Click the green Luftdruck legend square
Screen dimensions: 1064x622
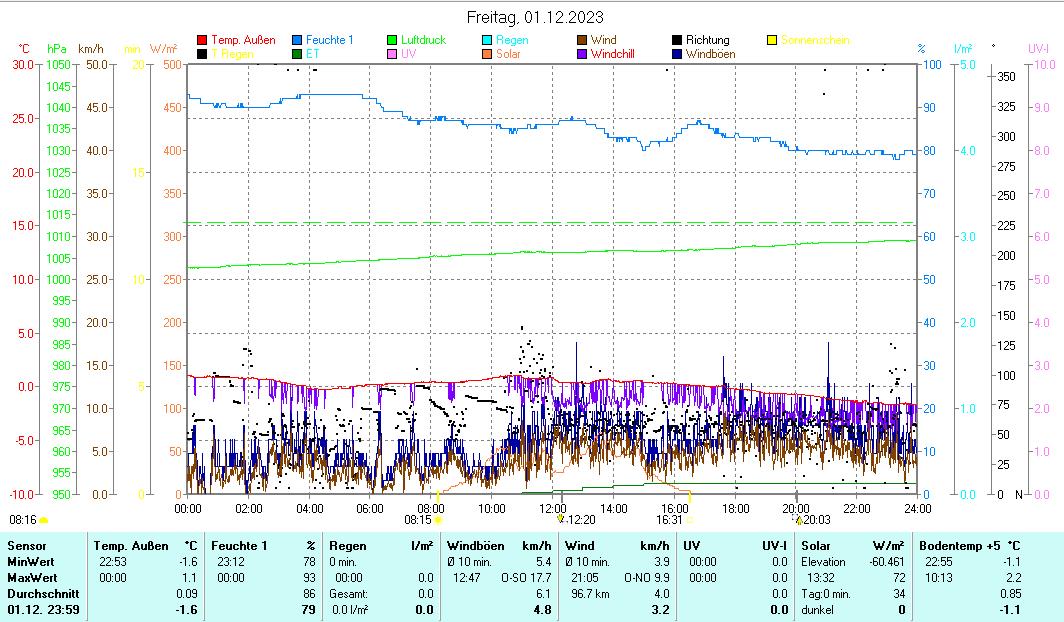pos(392,40)
